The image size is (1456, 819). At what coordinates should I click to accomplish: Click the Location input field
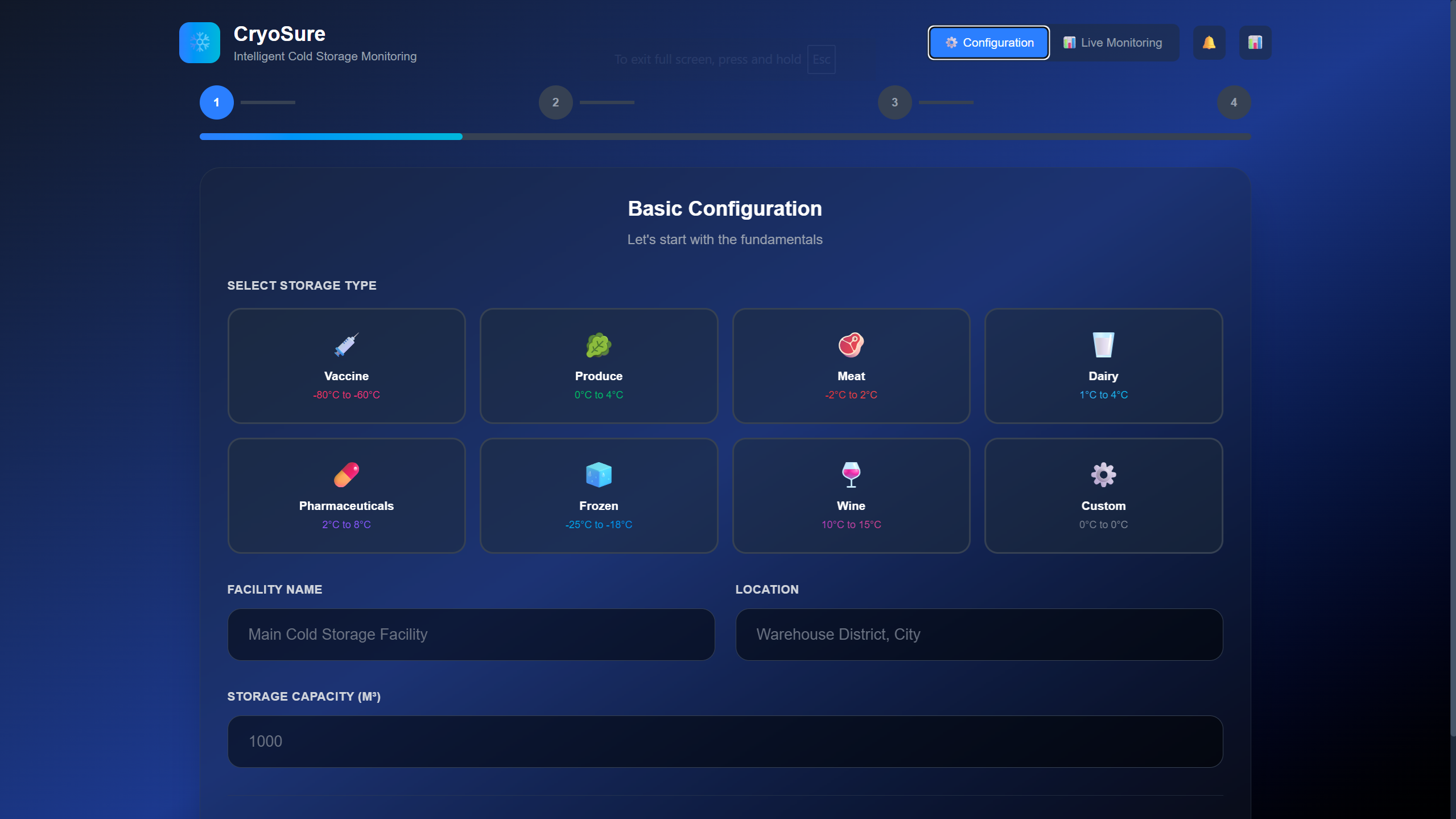click(979, 634)
